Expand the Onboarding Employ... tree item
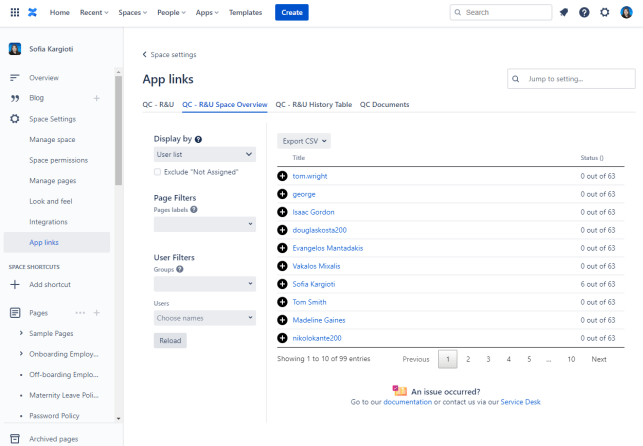The width and height of the screenshot is (643, 446). tap(21, 354)
